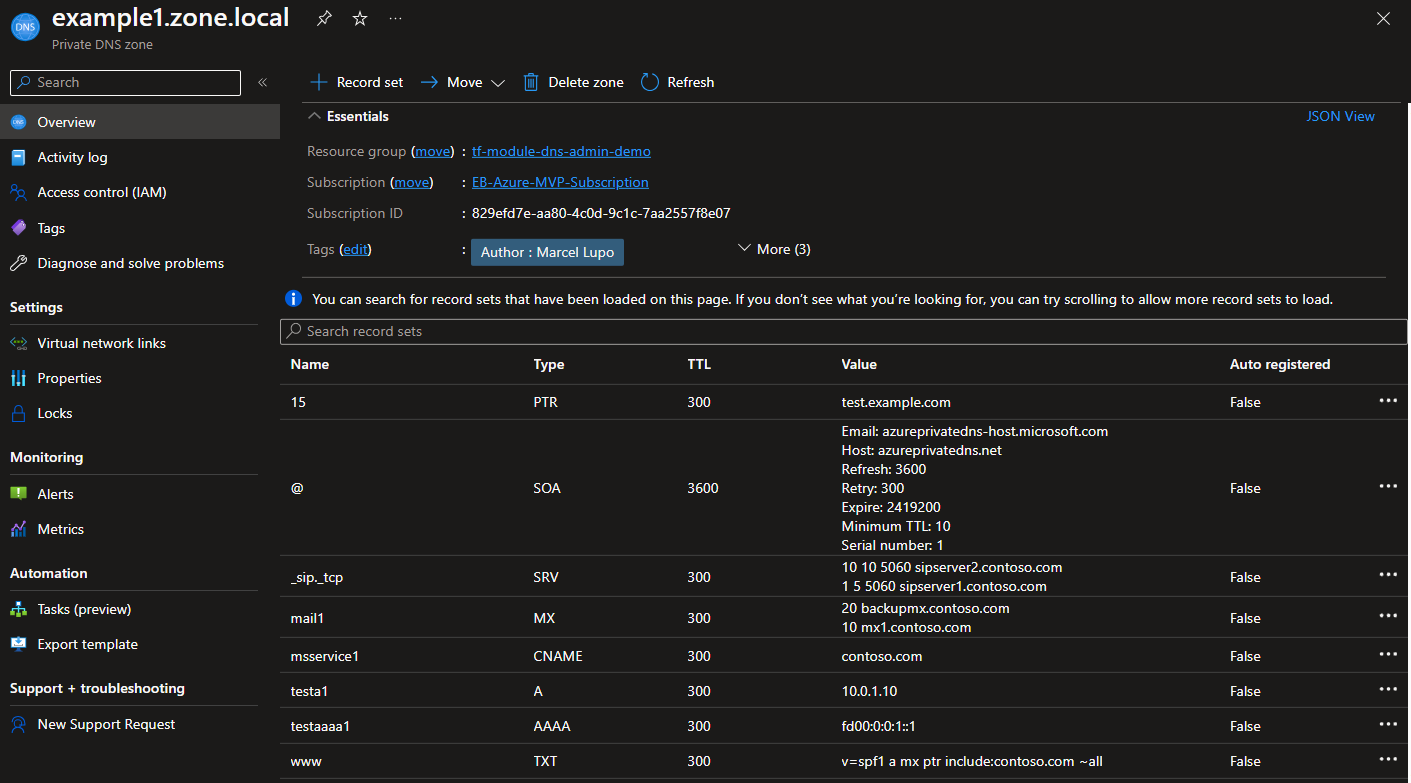Select the _sip._tcp record name

click(317, 577)
